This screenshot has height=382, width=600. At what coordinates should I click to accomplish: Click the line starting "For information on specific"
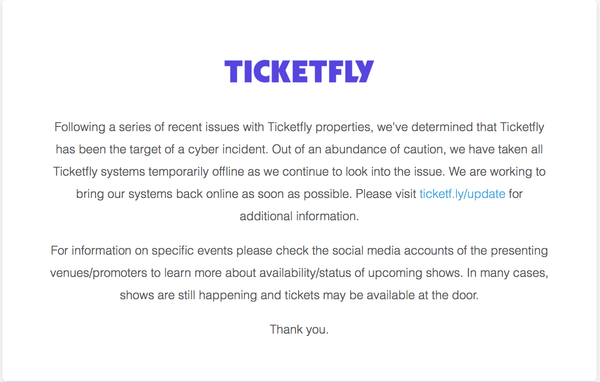click(299, 250)
